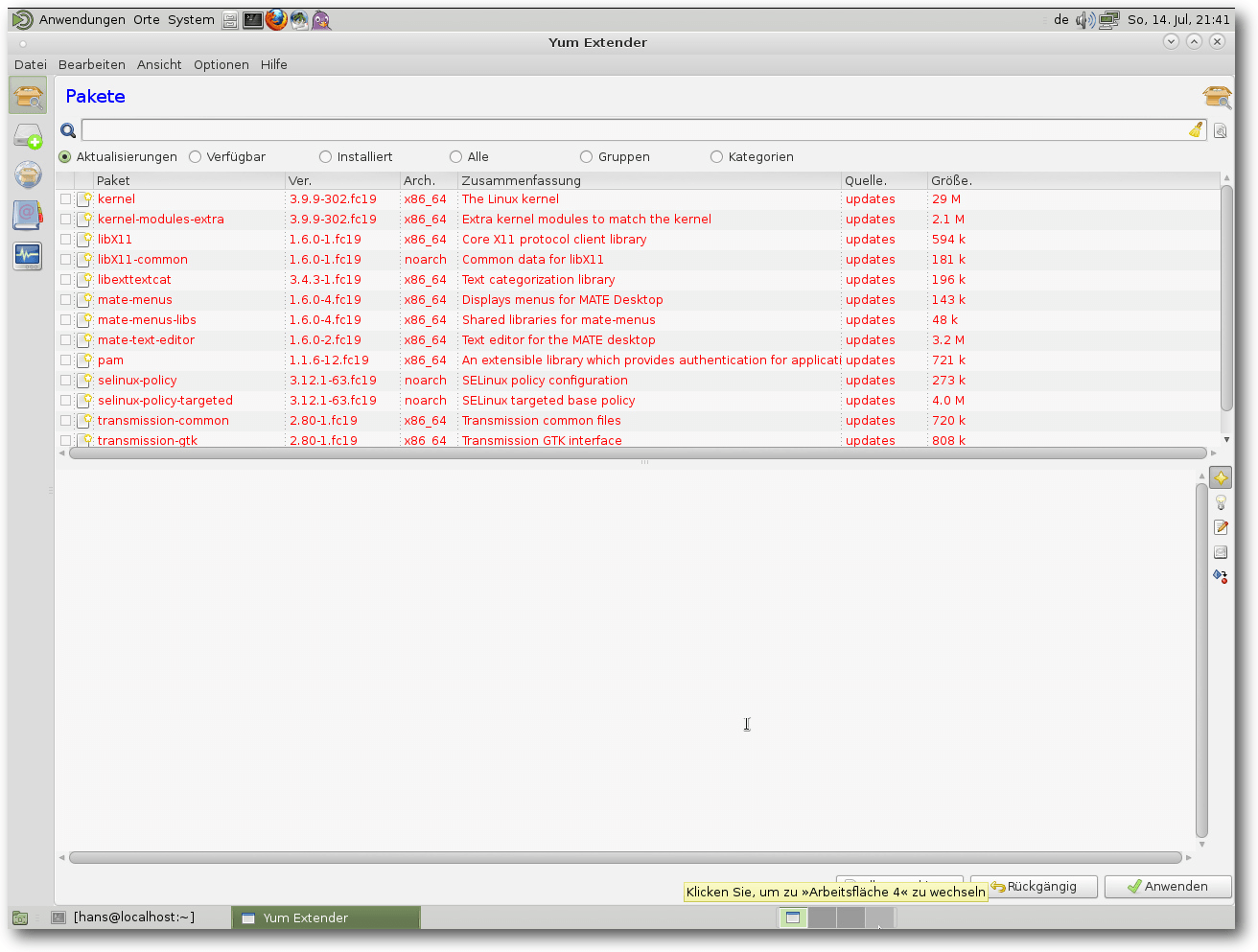Switch to workspace 4 in pager

coord(879,917)
